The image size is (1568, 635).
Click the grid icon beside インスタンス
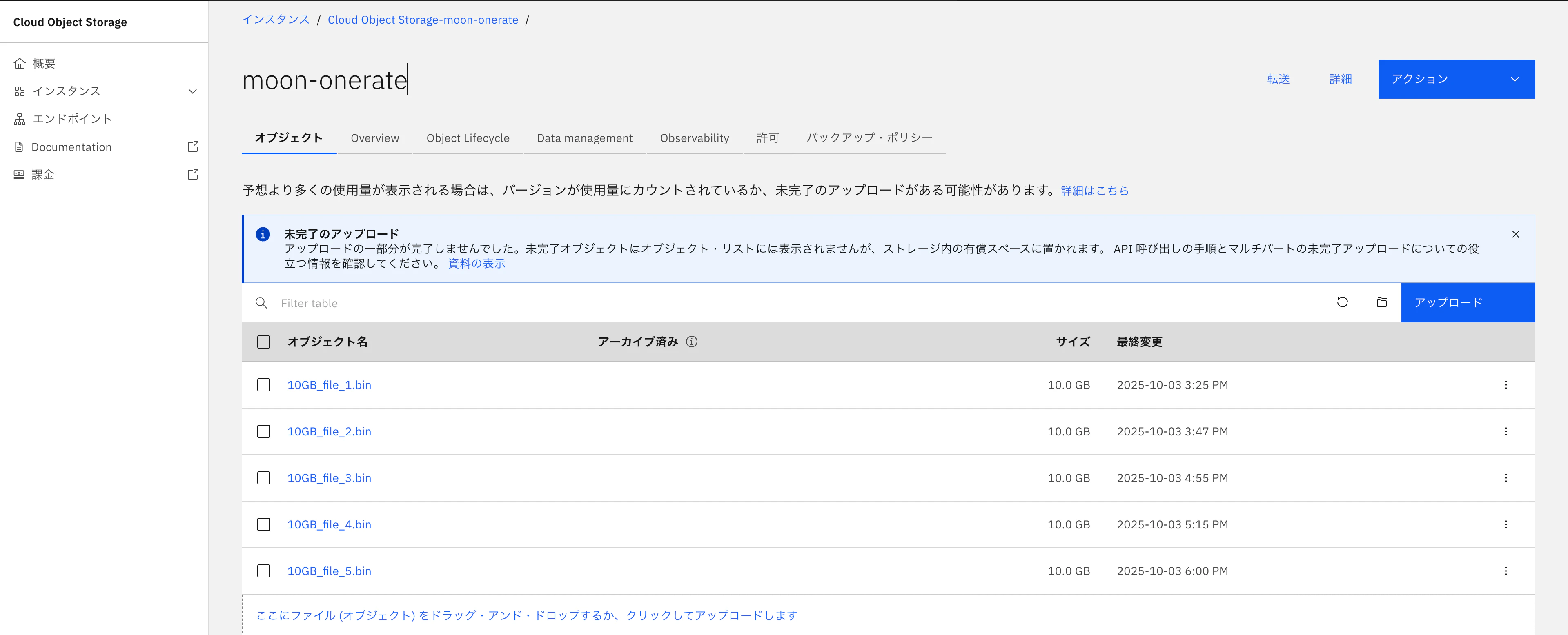20,91
